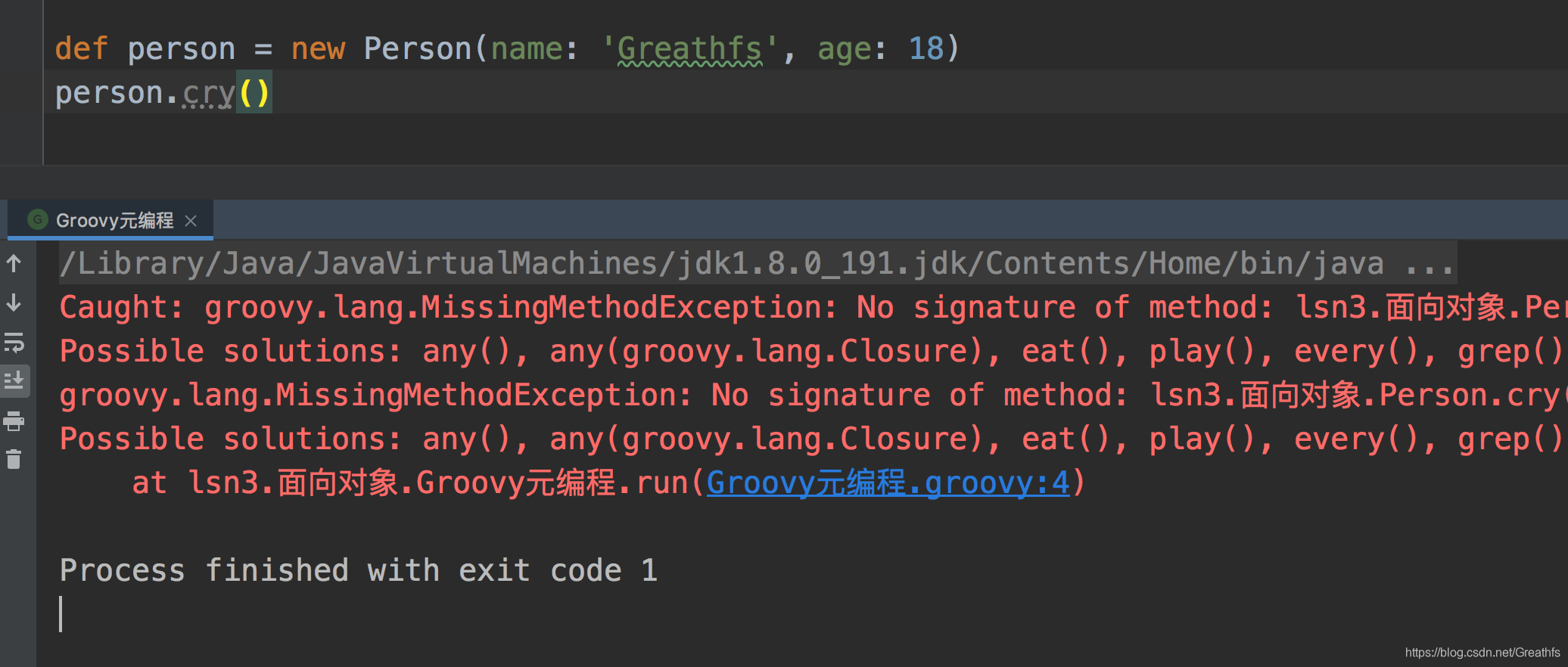This screenshot has height=667, width=1568.
Task: Click the 'Greathfs' string literal
Action: tap(689, 49)
